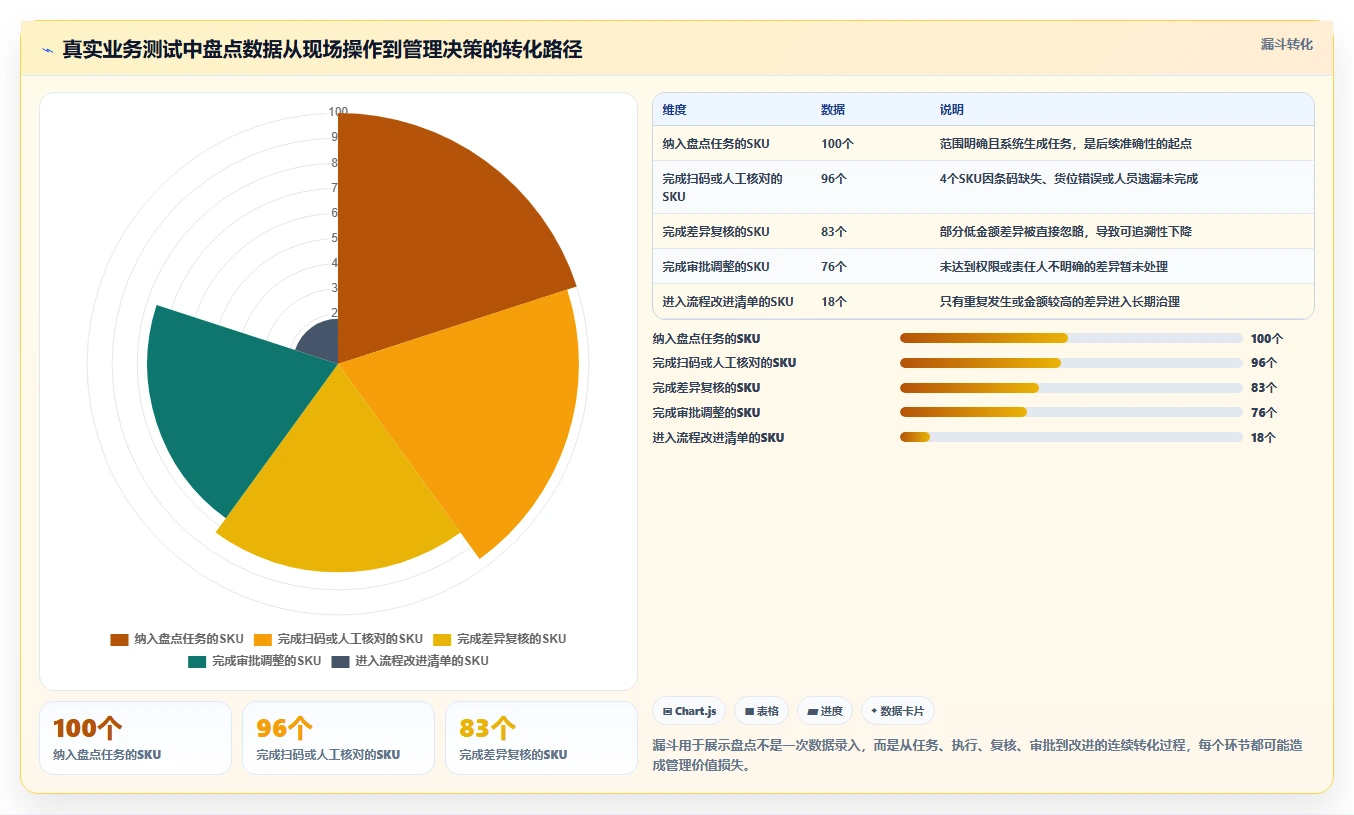Screen dimensions: 1354x815
Task: Select the Chart.js tag
Action: [689, 711]
